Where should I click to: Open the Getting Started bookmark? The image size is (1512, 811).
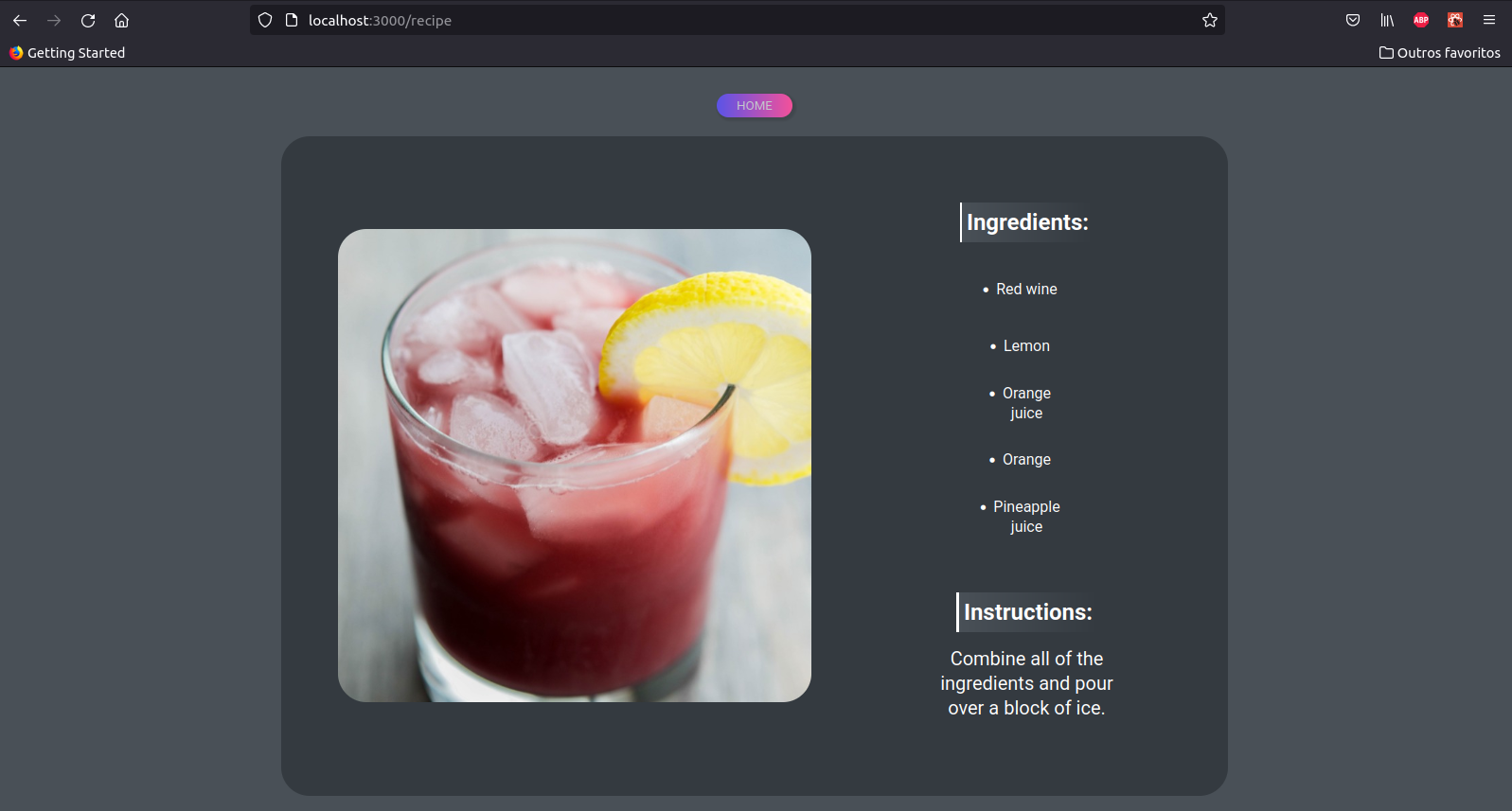click(x=67, y=53)
